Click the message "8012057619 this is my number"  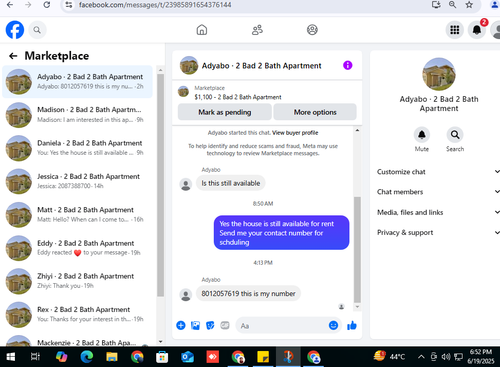[x=248, y=294]
